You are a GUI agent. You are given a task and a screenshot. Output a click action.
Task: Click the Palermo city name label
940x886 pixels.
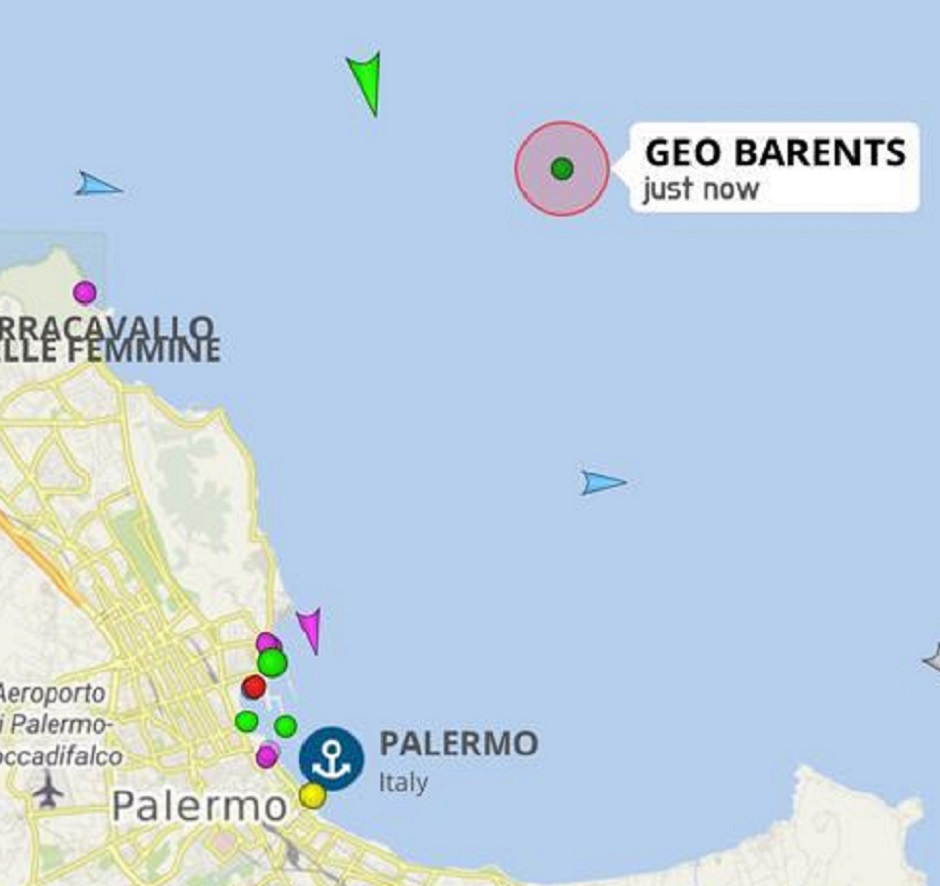tap(200, 806)
